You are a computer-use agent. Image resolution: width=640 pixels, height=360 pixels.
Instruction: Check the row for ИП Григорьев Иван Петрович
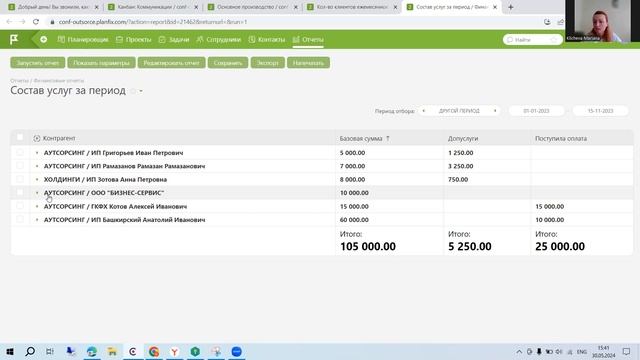(x=20, y=152)
